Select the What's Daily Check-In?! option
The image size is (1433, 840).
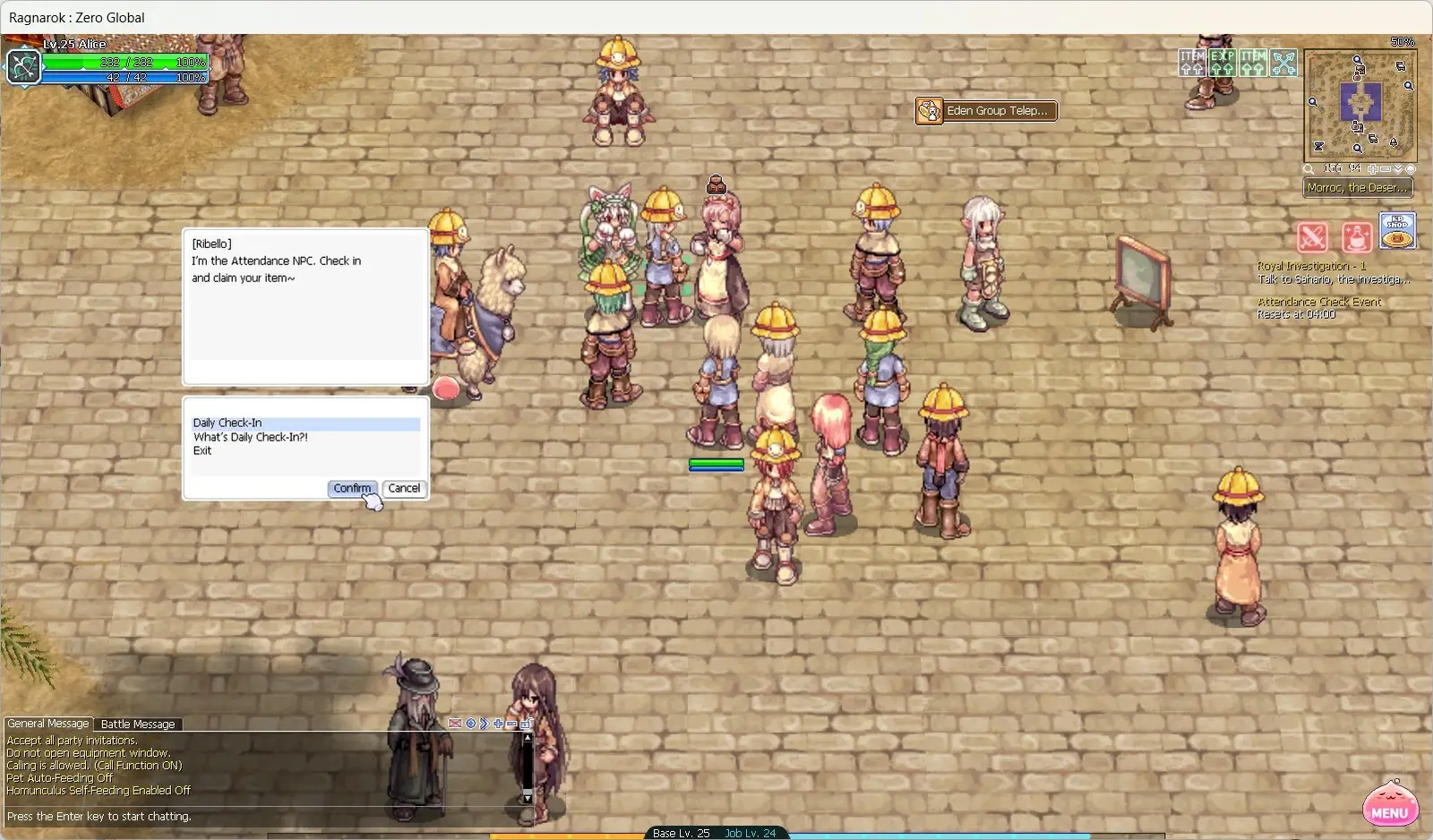(x=305, y=437)
